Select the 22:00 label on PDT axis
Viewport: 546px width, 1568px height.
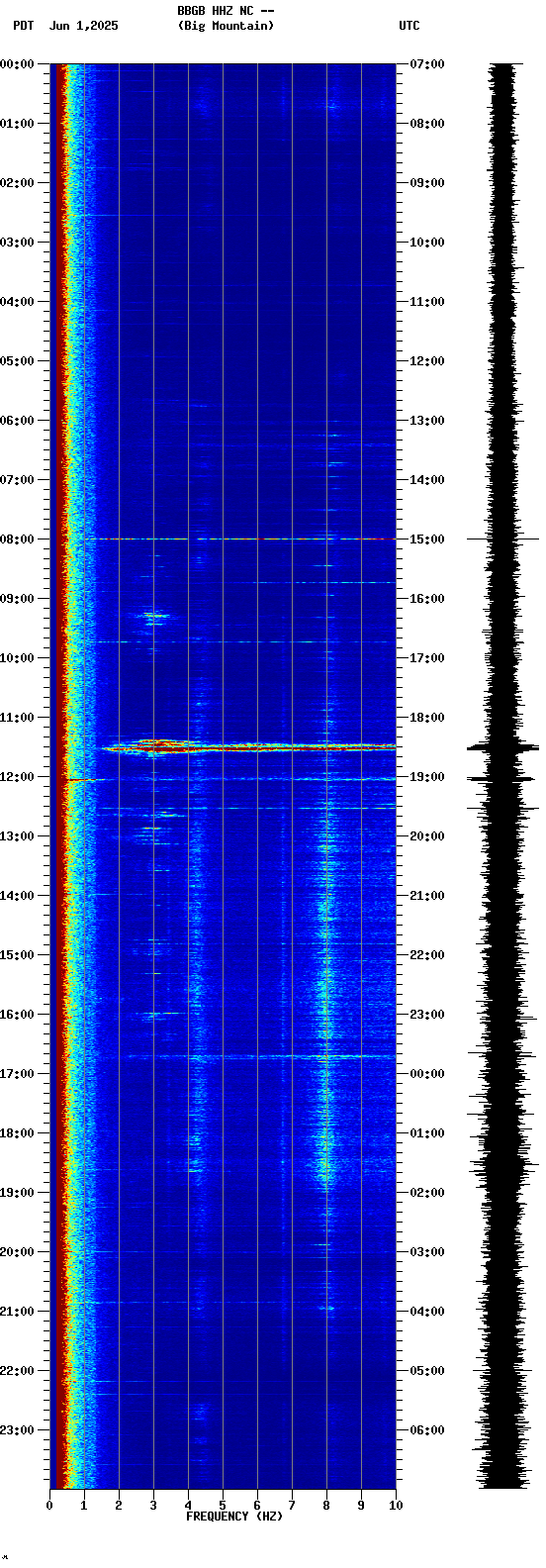pos(17,1371)
